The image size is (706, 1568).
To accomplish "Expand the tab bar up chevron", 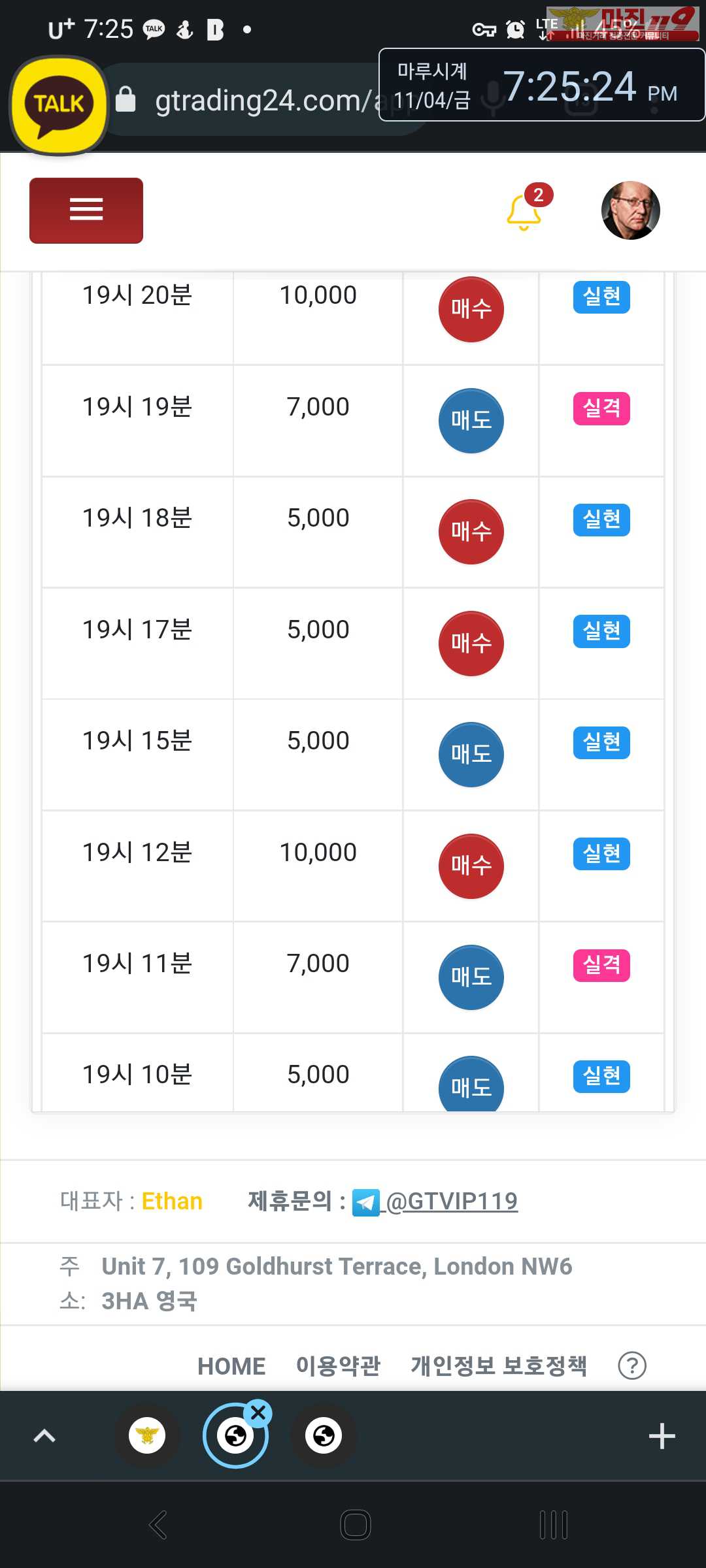I will [x=44, y=1435].
